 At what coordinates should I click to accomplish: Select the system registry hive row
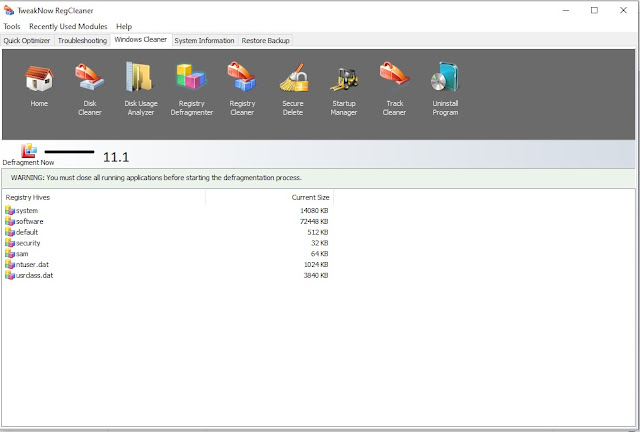pyautogui.click(x=167, y=210)
